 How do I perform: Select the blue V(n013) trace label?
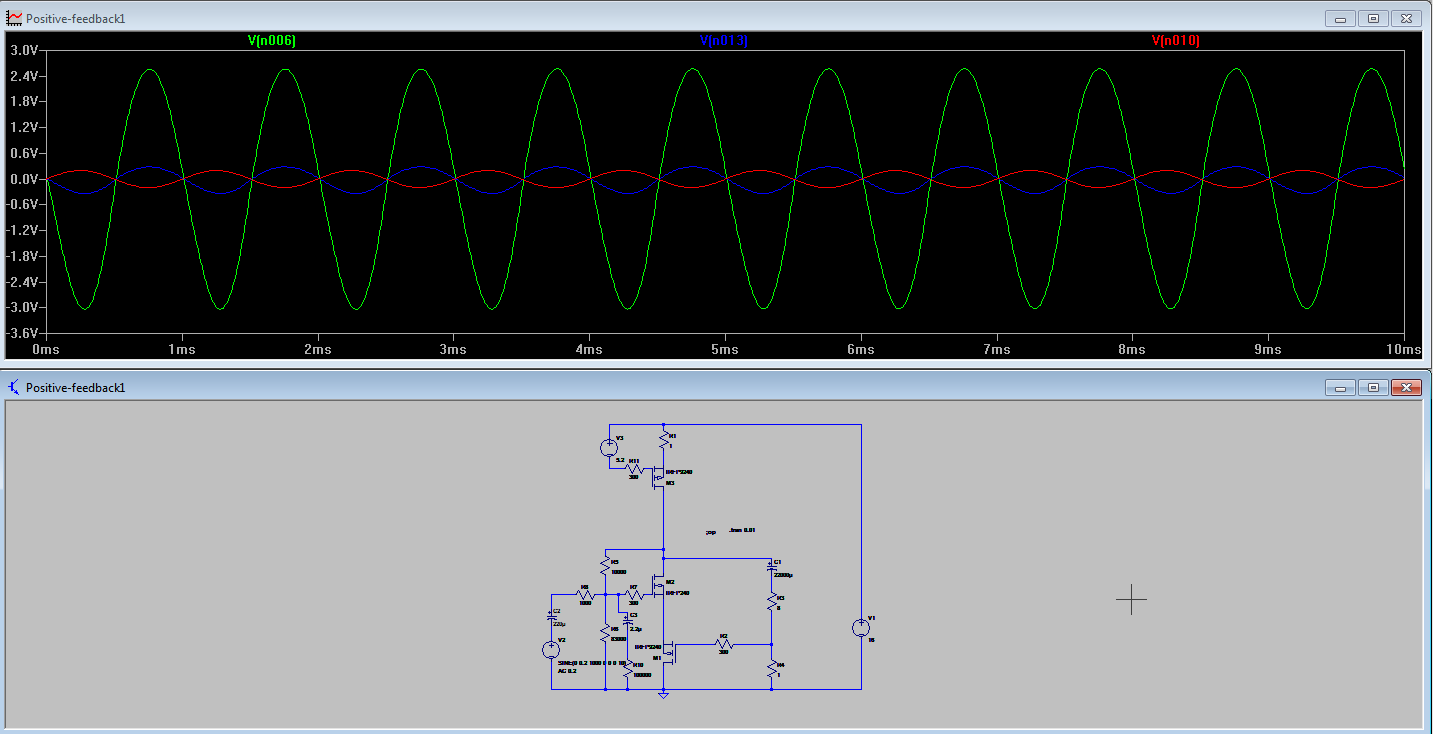(724, 41)
